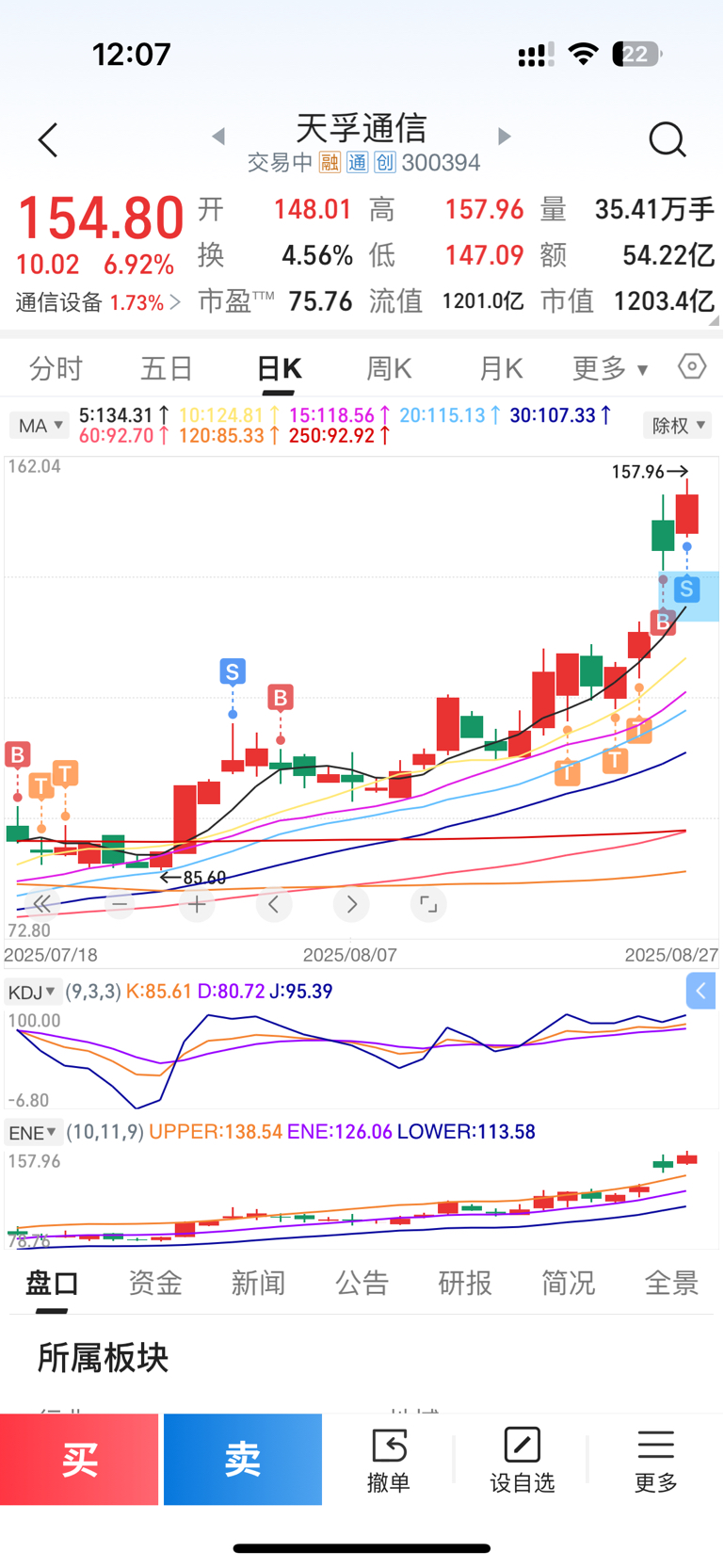Switch to 五日 five-day tab
Screen dimensions: 724x1568
click(x=167, y=368)
